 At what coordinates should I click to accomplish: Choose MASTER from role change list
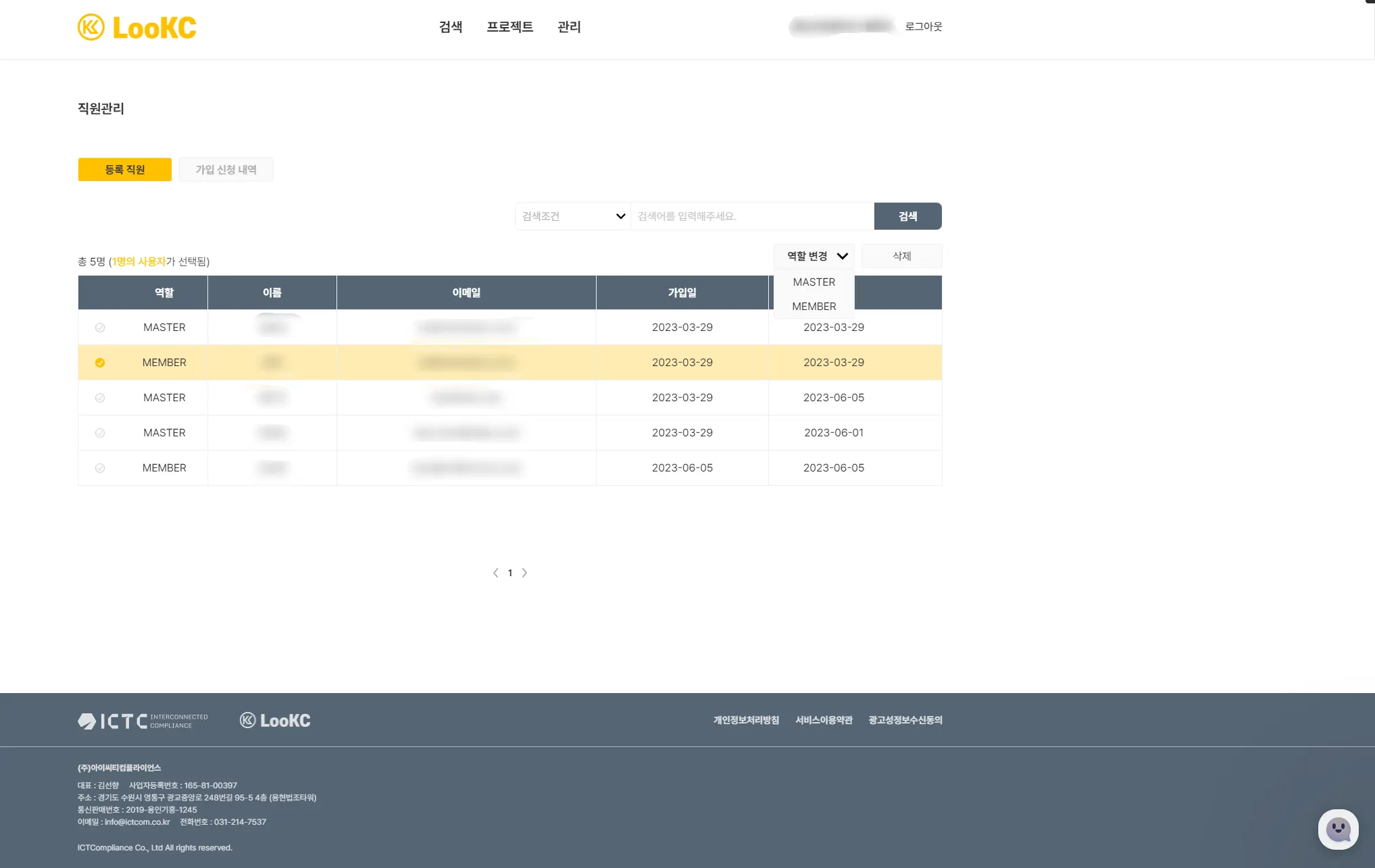814,282
